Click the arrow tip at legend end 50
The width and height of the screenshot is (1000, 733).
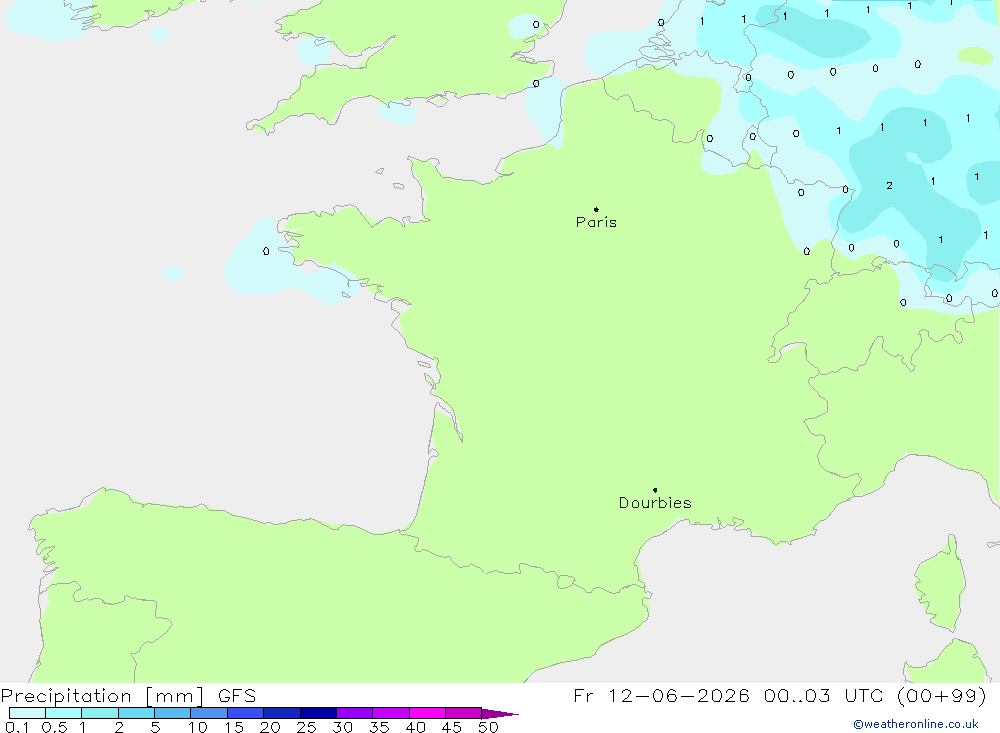tap(500, 713)
